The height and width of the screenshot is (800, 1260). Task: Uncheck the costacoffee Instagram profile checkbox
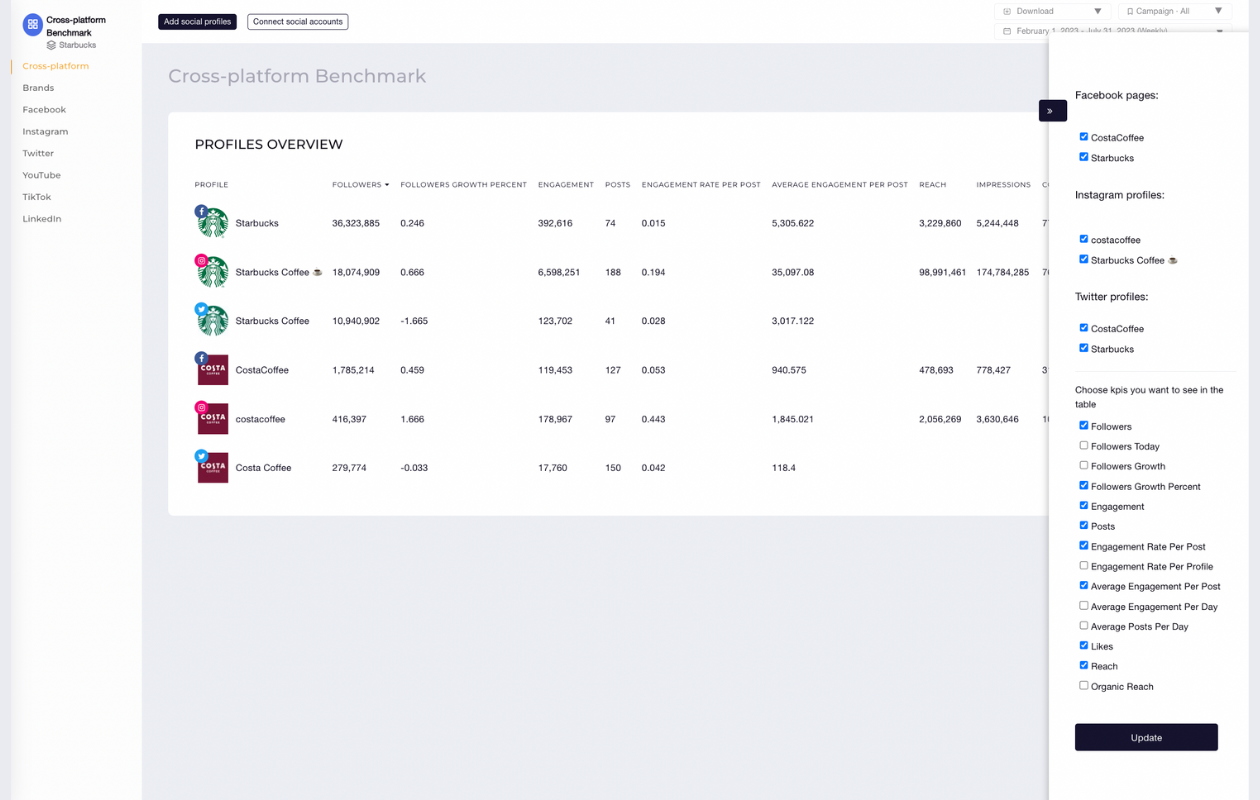coord(1083,239)
